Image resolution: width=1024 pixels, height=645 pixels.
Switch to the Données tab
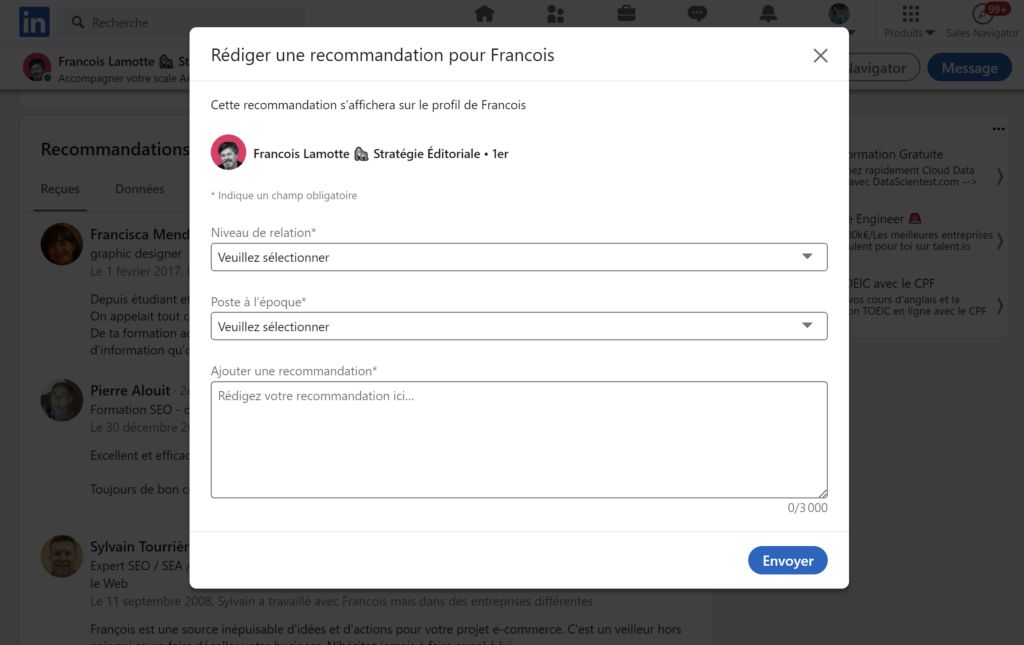(140, 189)
